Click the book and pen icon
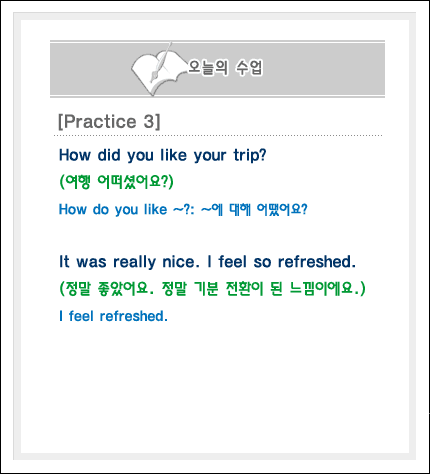This screenshot has width=430, height=474. tap(158, 69)
